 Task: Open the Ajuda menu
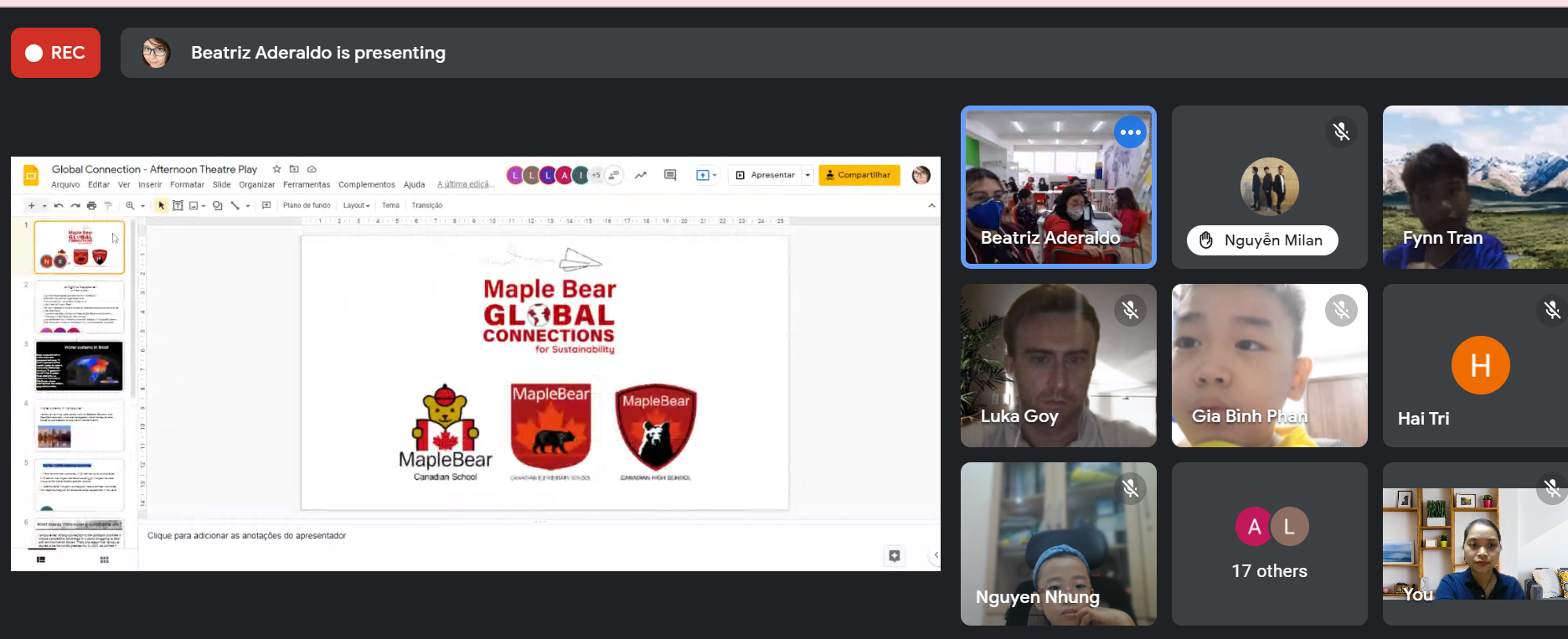414,185
